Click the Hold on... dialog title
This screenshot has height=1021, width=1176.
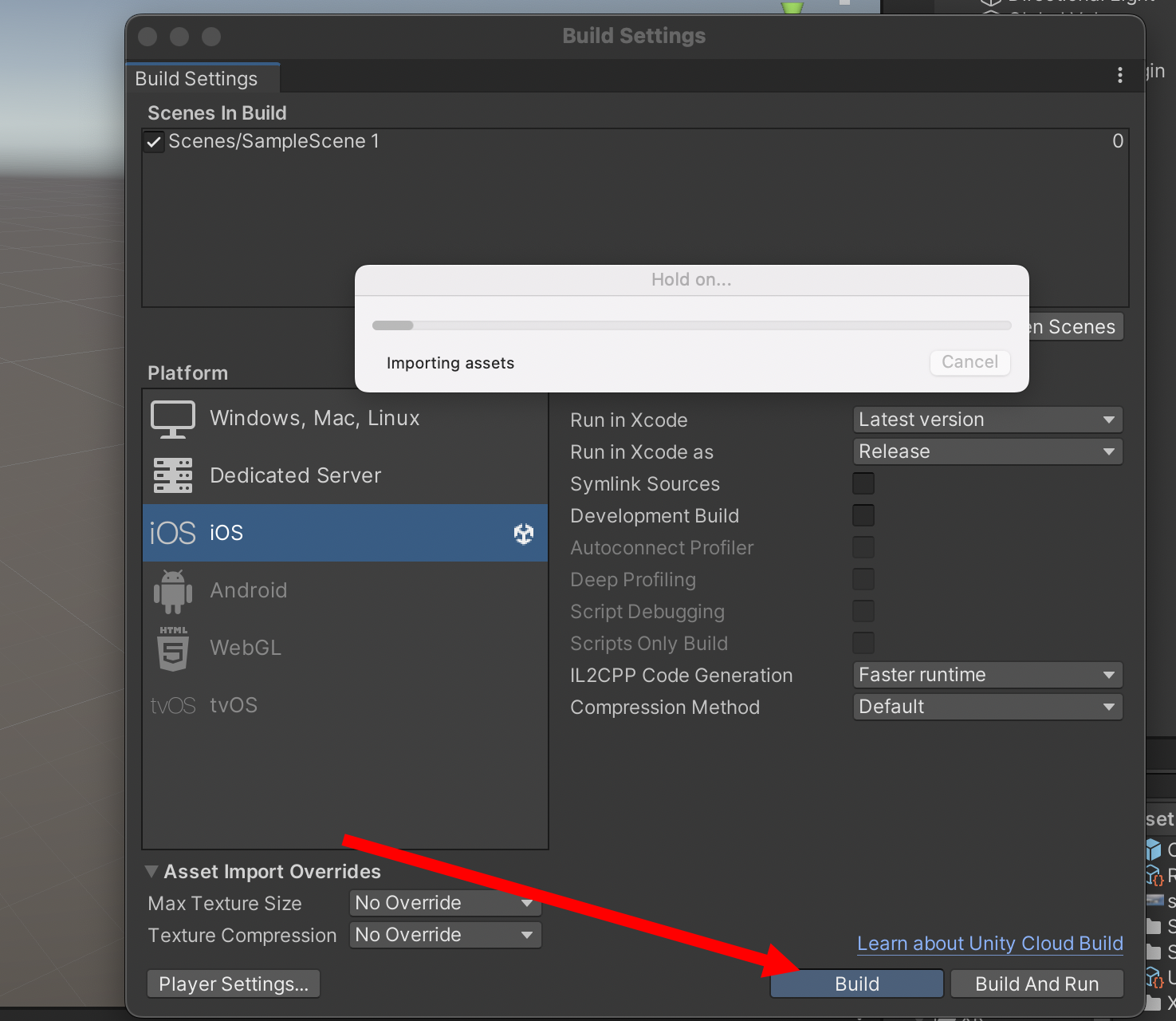(x=691, y=280)
